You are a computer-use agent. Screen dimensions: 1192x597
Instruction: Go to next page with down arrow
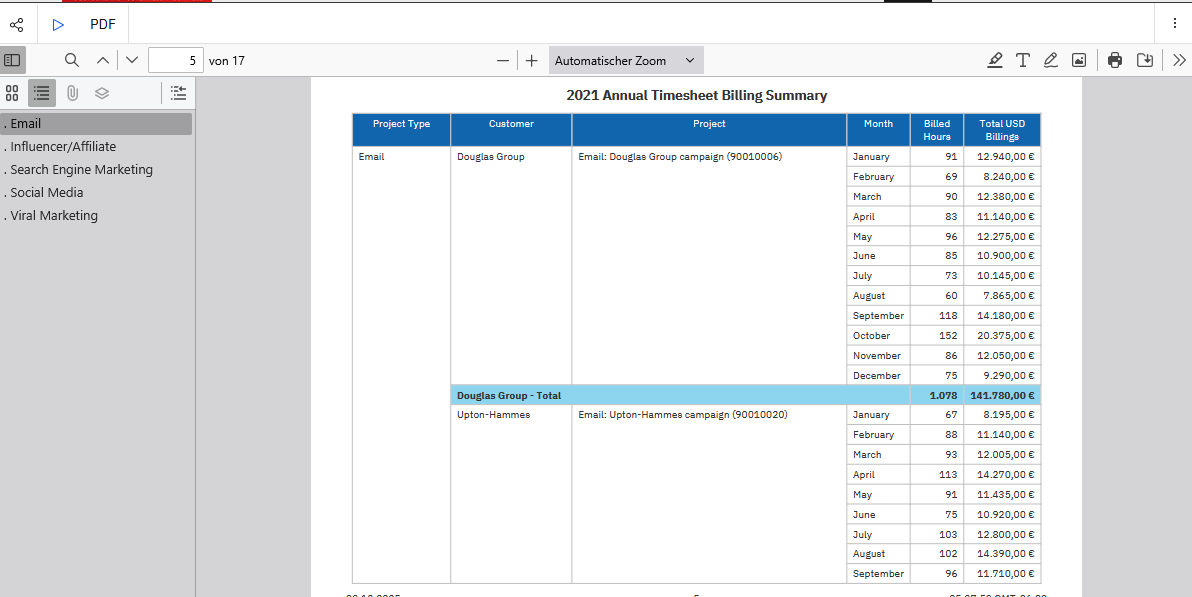[x=132, y=60]
